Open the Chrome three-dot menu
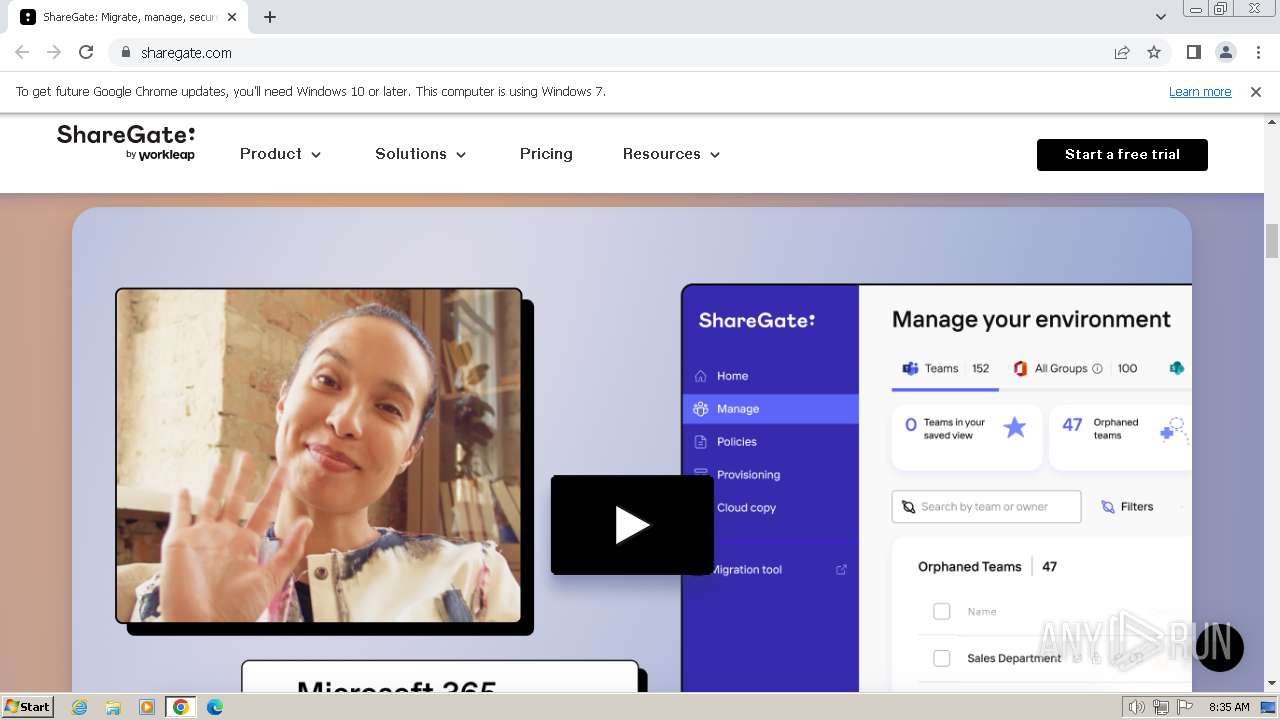Screen dimensions: 1280x720 click(1258, 52)
